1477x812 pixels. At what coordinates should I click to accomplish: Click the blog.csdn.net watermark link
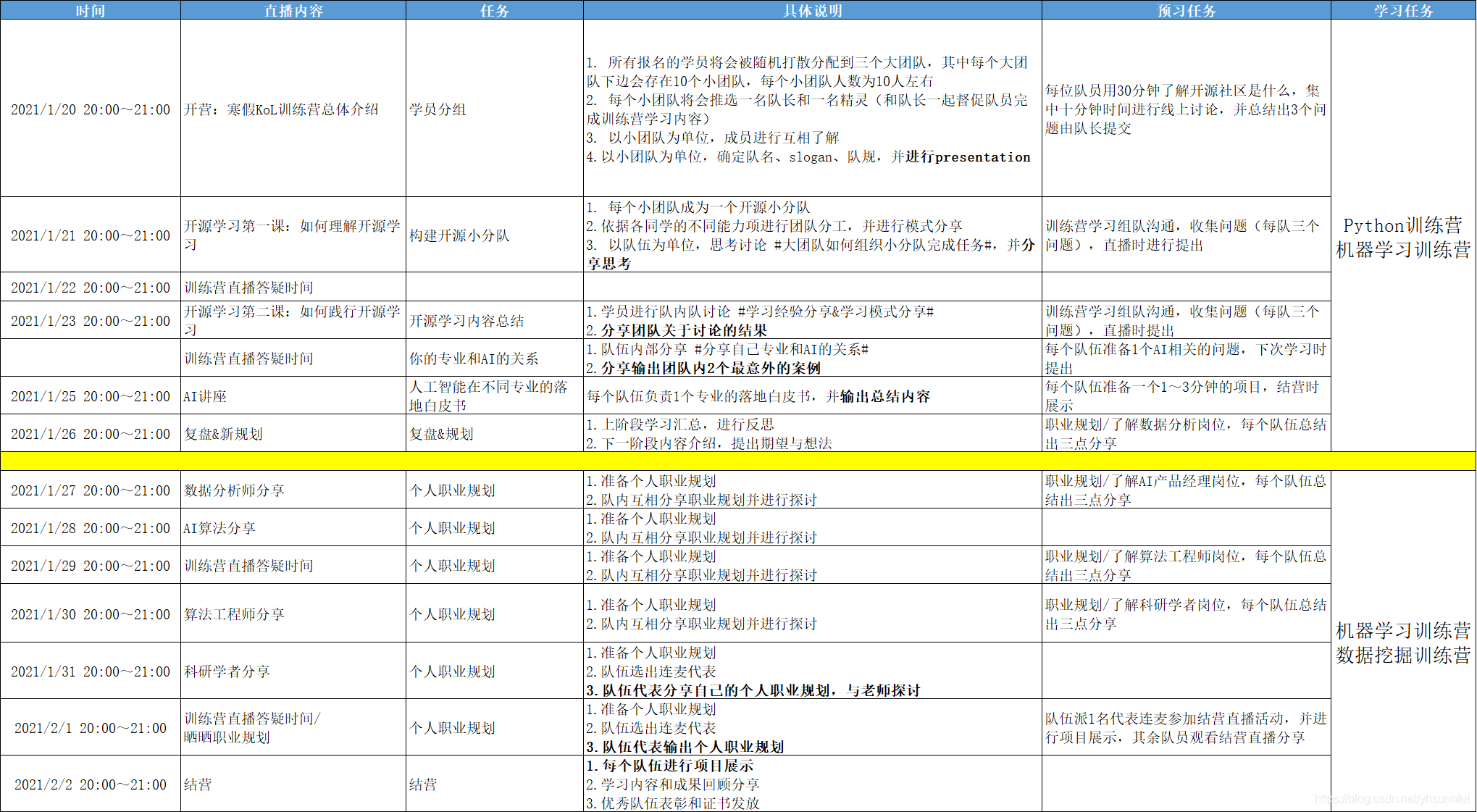coord(1391,798)
